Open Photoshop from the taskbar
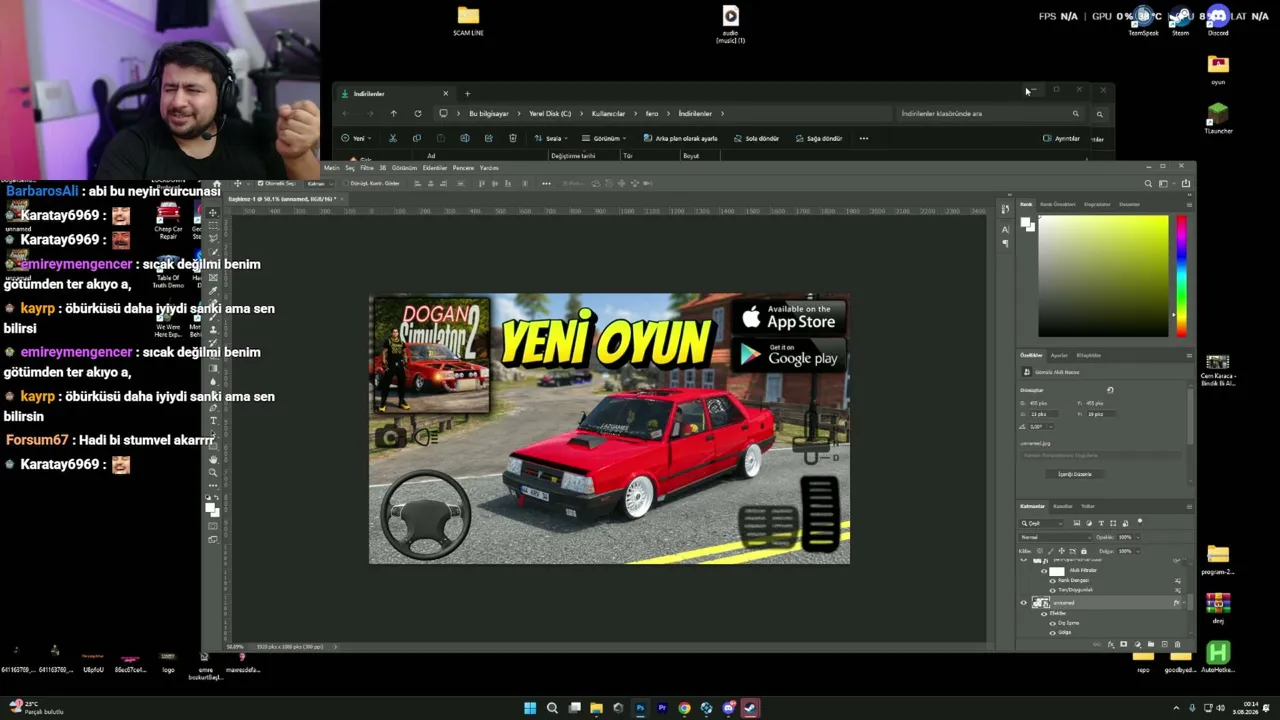The image size is (1280, 720). click(x=640, y=708)
